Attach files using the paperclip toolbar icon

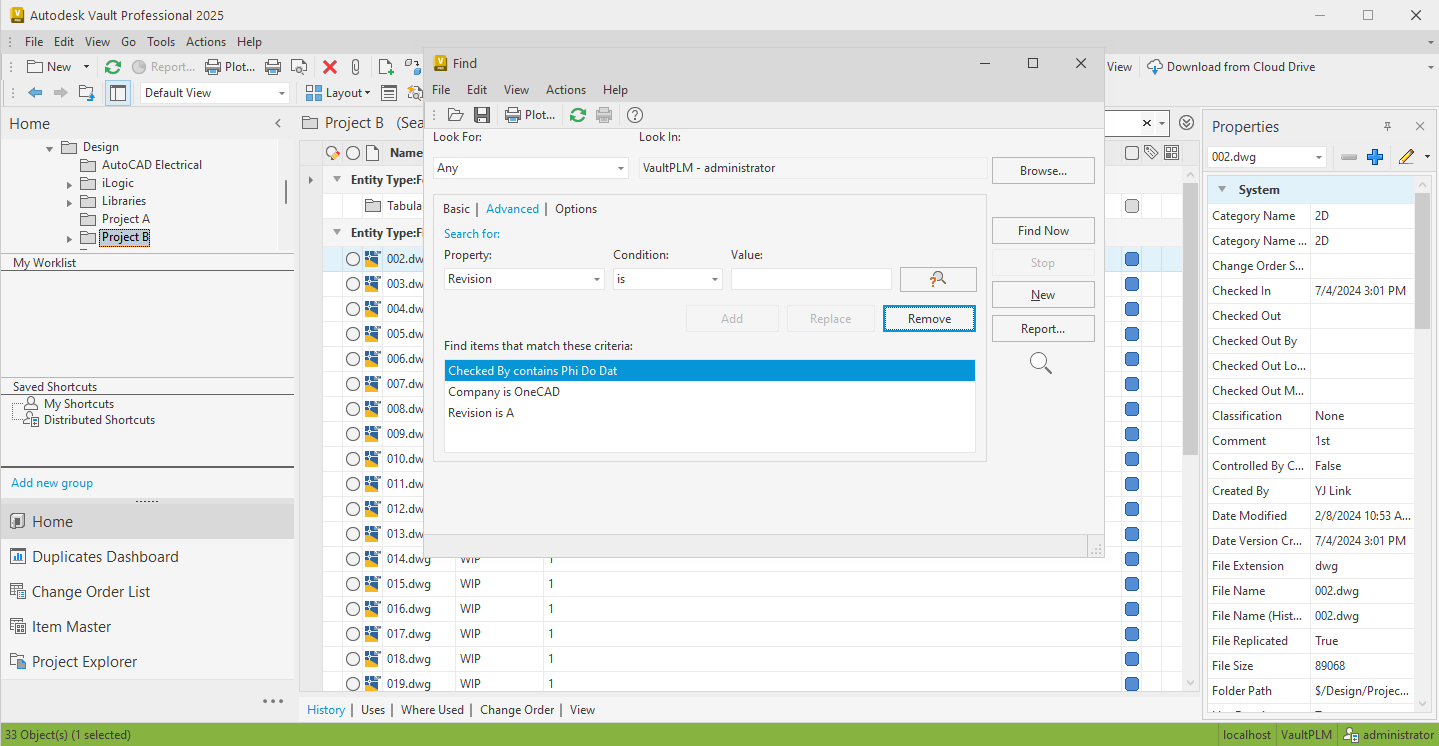(355, 67)
